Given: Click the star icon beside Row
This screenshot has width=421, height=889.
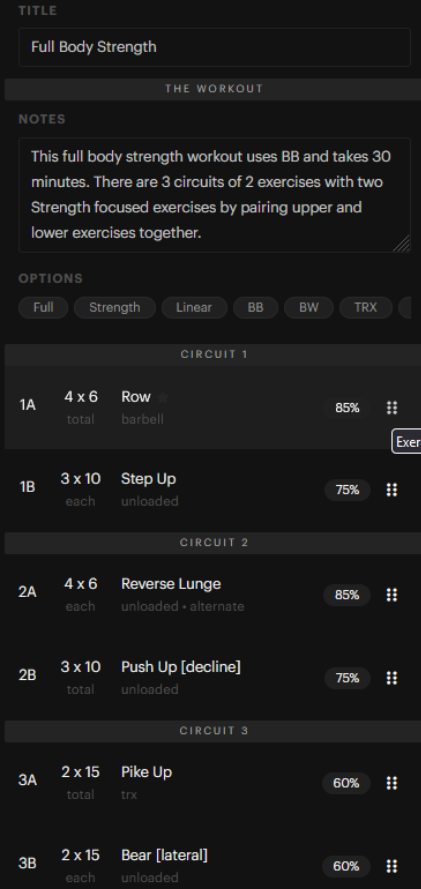Looking at the screenshot, I should 163,397.
